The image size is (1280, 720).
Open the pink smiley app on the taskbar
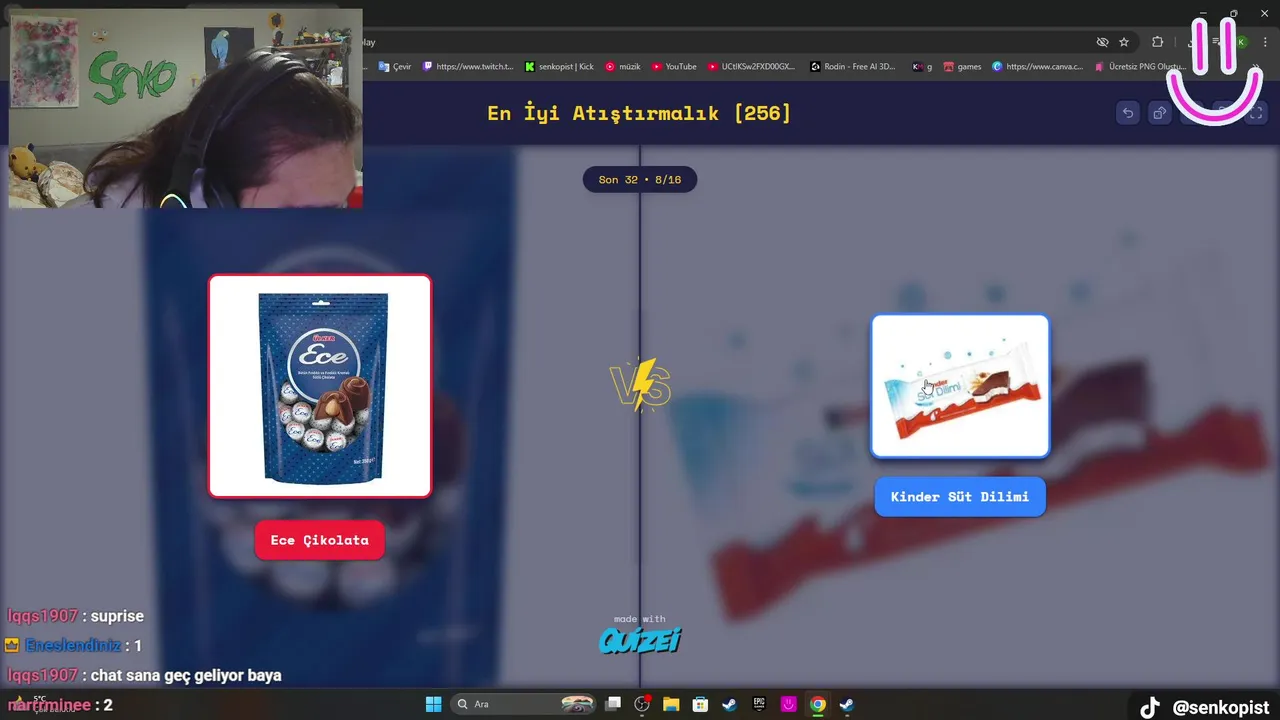[789, 704]
